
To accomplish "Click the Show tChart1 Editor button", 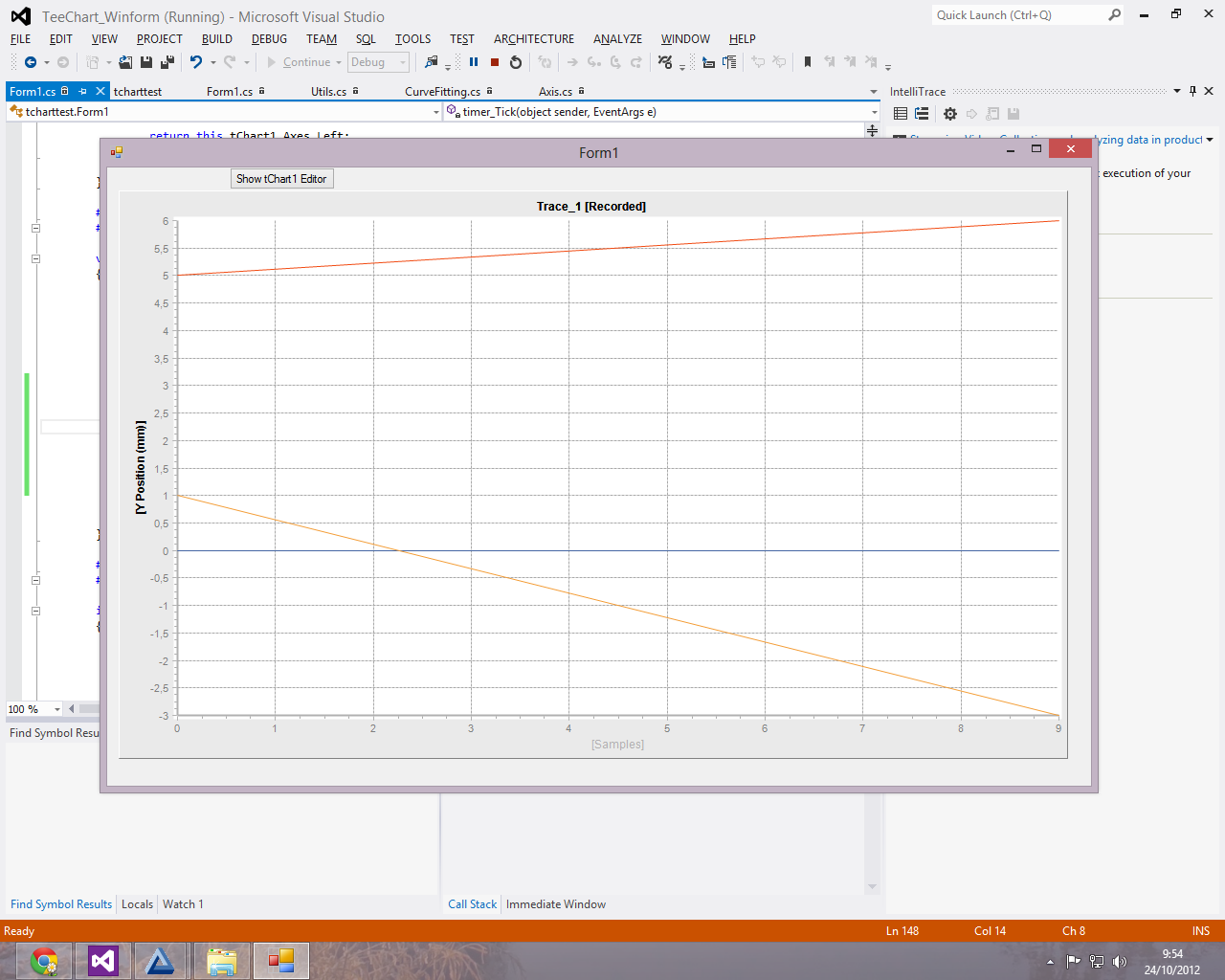I will [x=281, y=179].
